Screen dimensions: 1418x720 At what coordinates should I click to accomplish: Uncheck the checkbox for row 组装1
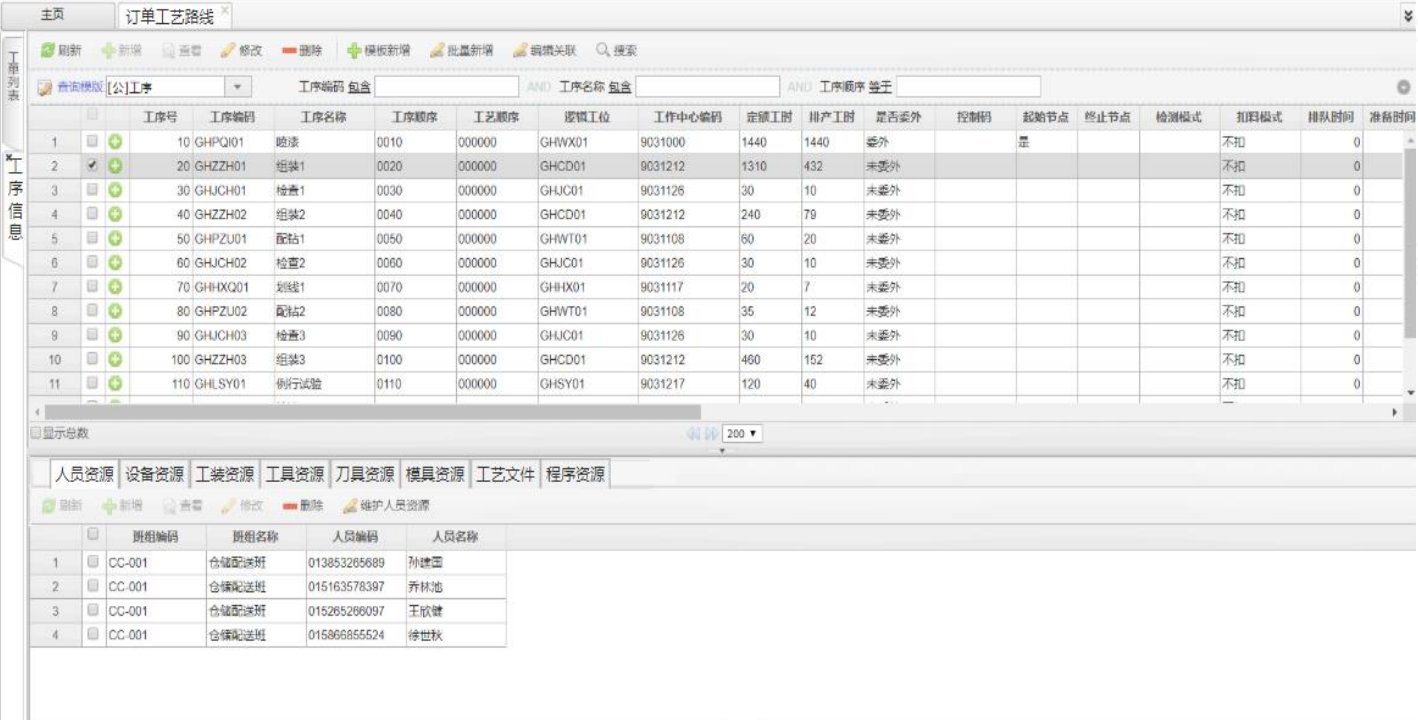[92, 166]
